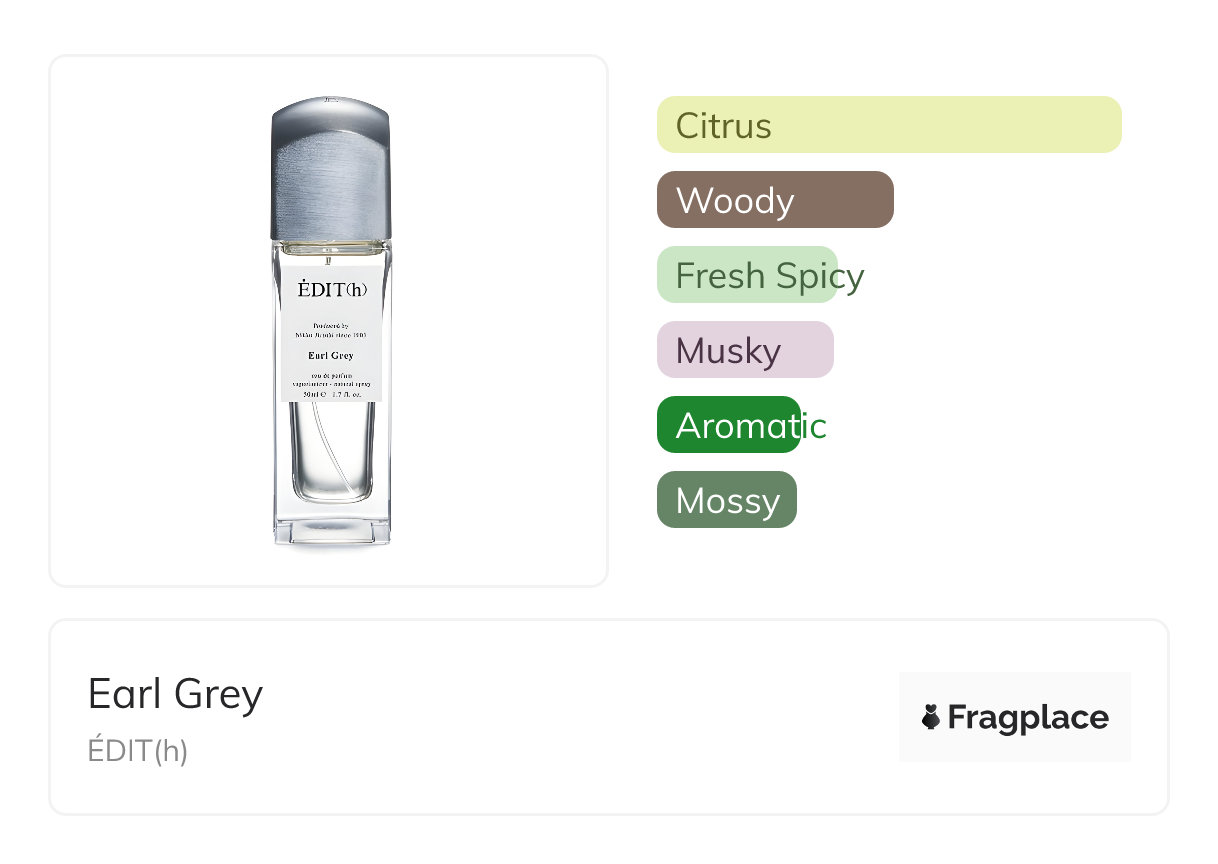Click the Fragplace perfume bottle logo icon
The width and height of the screenshot is (1218, 864).
931,717
